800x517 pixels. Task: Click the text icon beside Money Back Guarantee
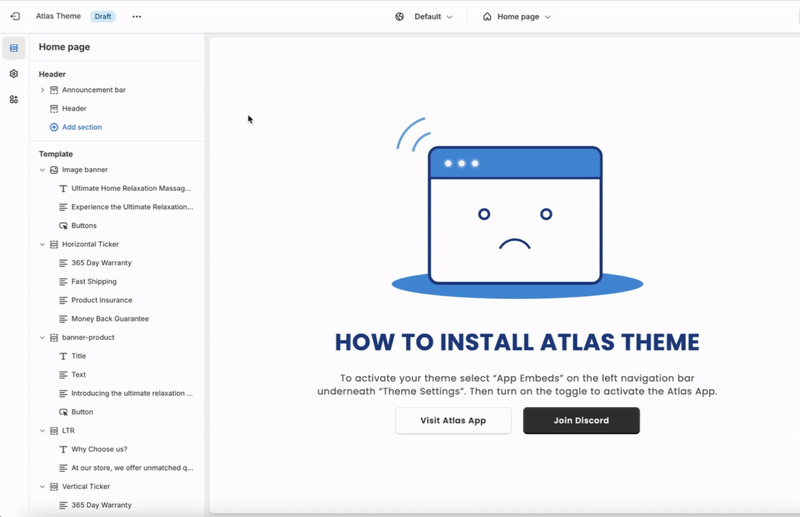click(63, 319)
